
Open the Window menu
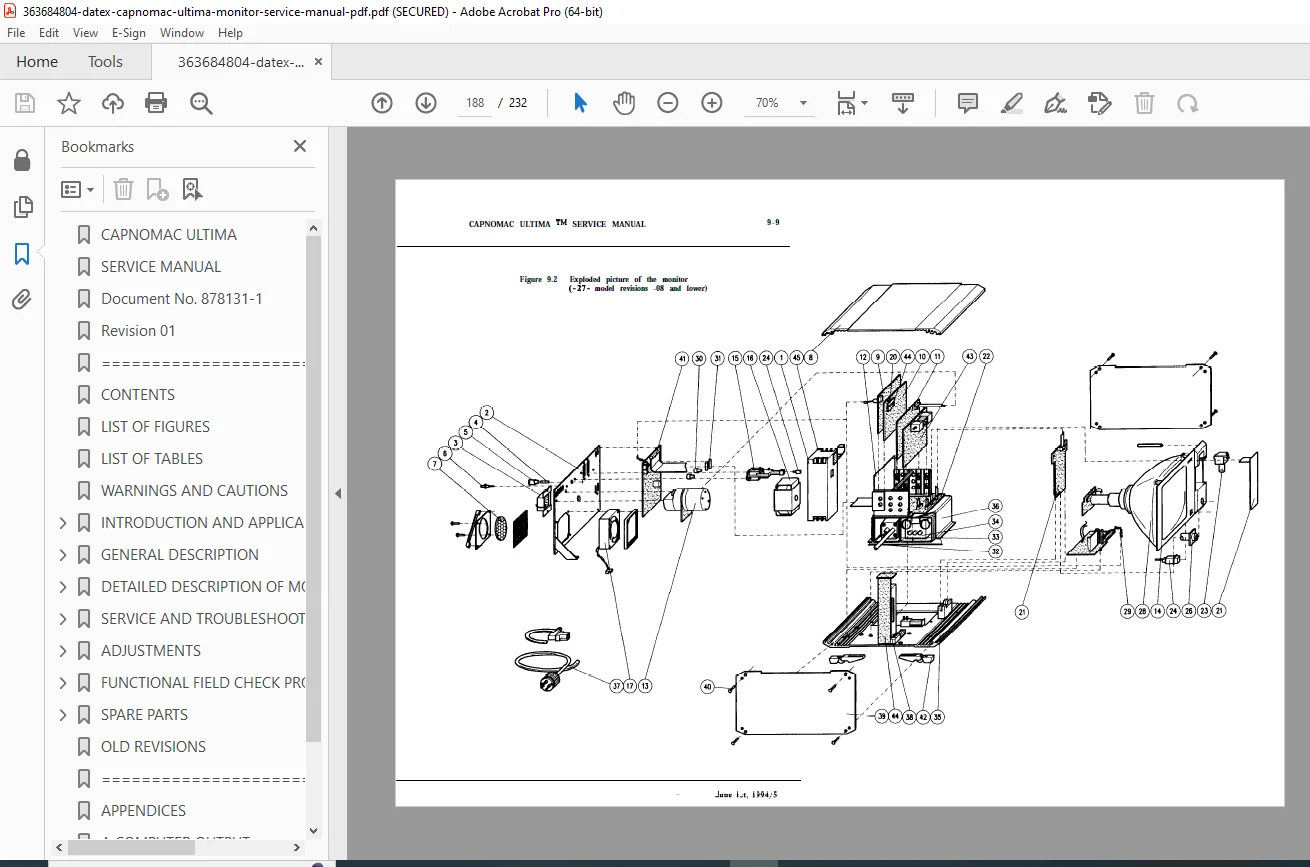(182, 33)
